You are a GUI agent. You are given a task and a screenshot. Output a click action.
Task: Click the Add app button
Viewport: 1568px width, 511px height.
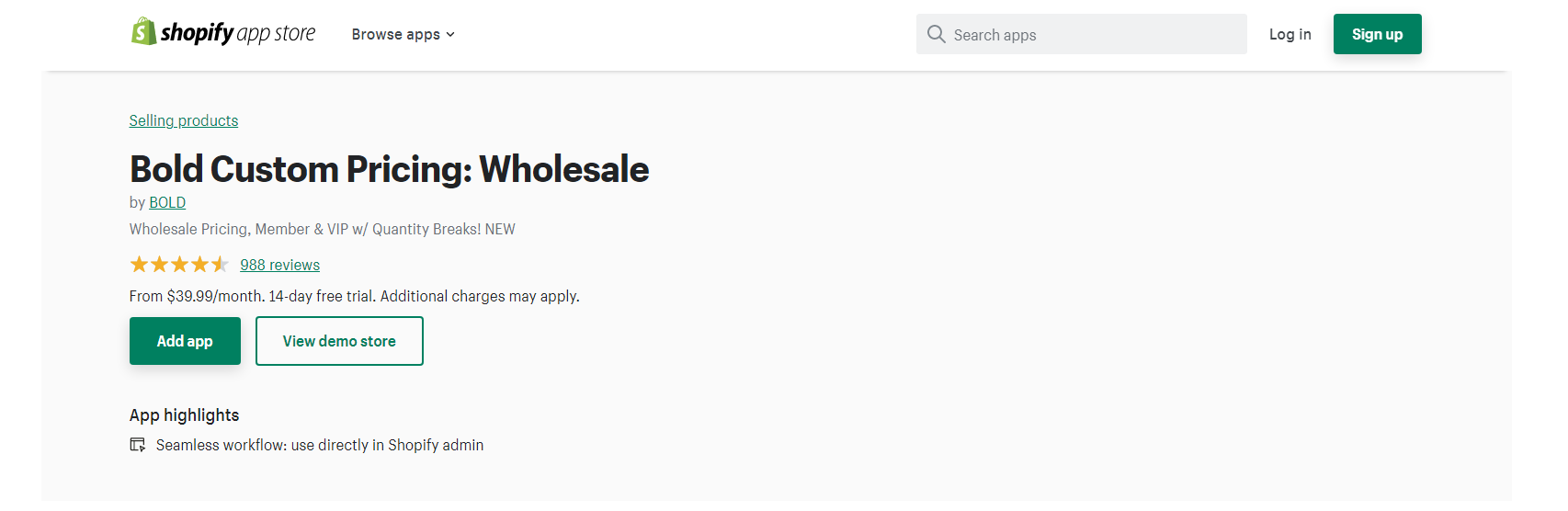click(185, 341)
